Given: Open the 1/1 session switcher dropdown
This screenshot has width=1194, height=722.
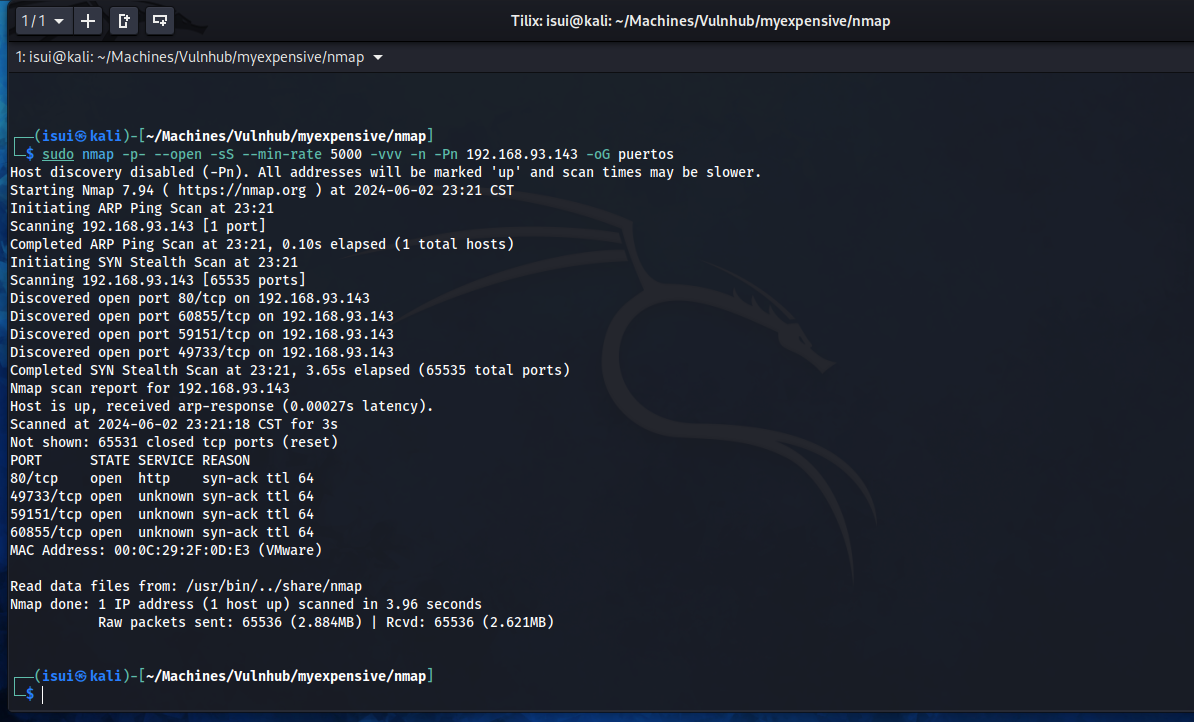Looking at the screenshot, I should (x=44, y=20).
